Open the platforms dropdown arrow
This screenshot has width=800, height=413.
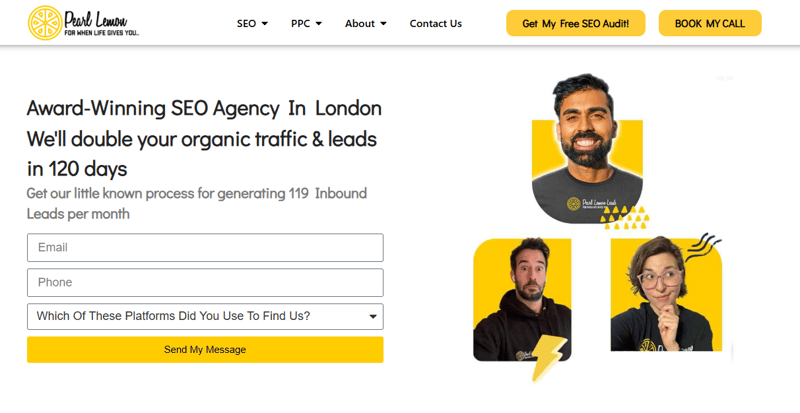(x=373, y=317)
